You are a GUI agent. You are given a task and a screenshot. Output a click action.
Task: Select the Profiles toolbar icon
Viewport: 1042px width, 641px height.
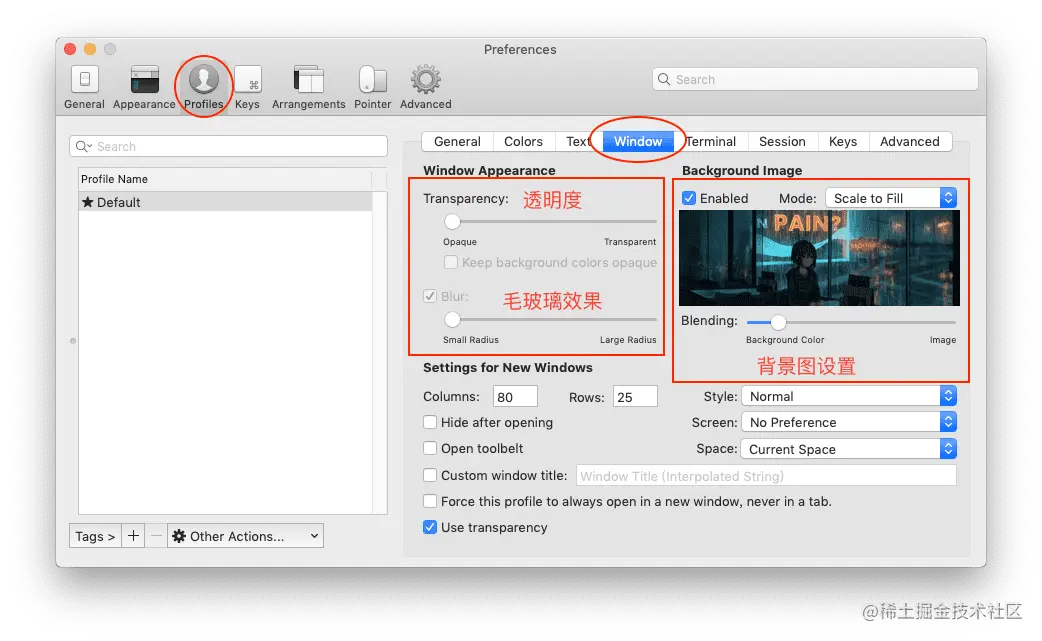203,79
